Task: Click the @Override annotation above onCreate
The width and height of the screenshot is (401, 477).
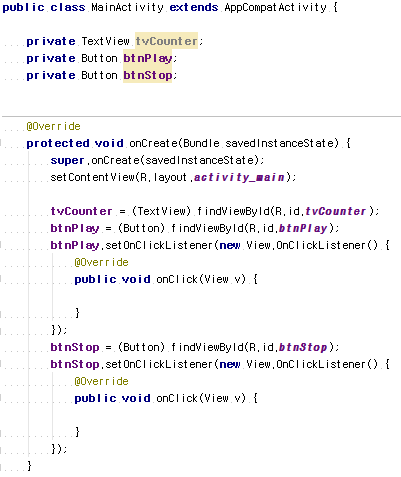Action: [54, 126]
